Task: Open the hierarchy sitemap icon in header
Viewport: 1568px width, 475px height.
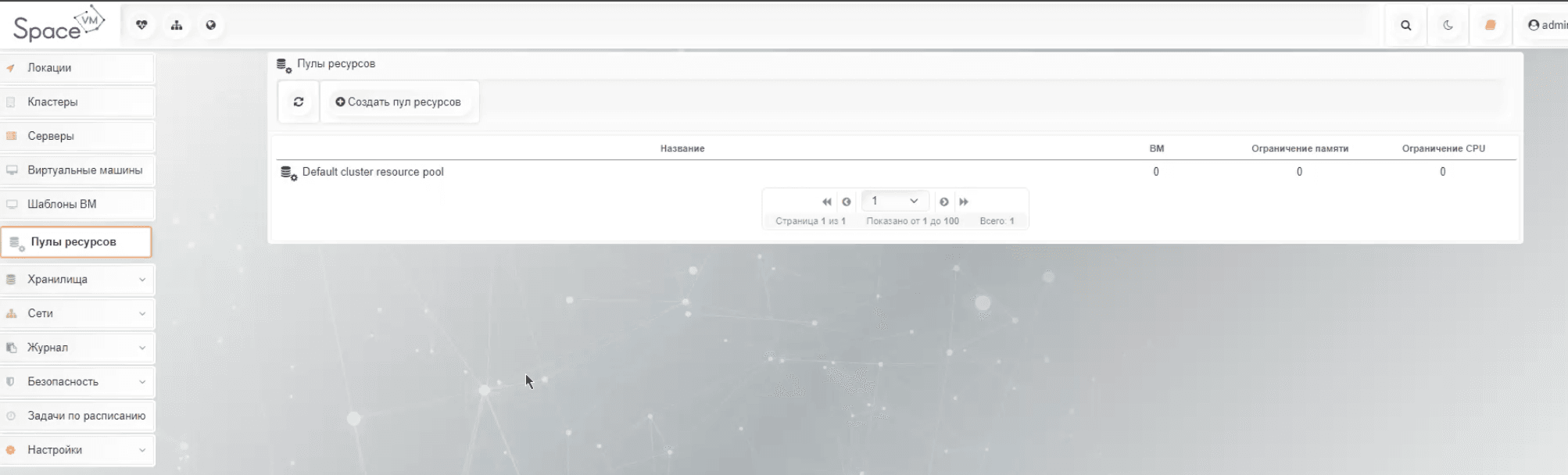Action: click(177, 25)
